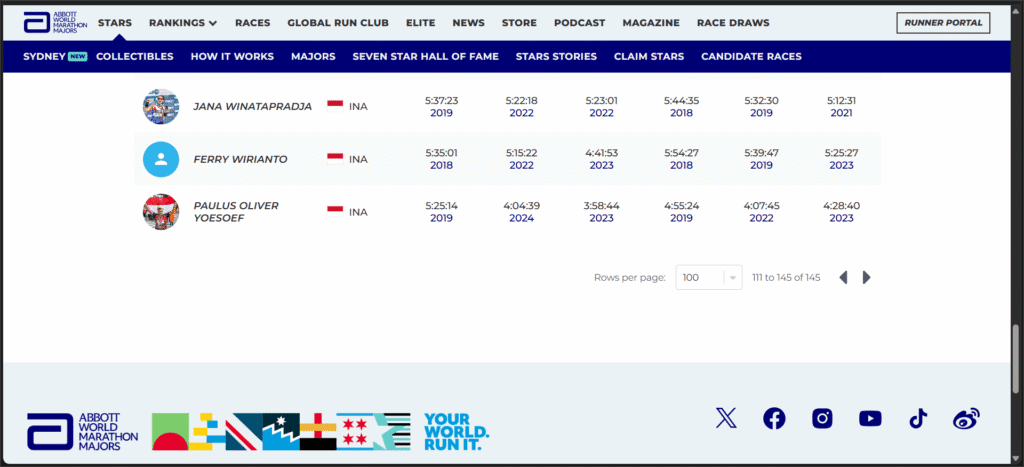
Task: Open the Weibo social icon
Action: click(x=966, y=419)
